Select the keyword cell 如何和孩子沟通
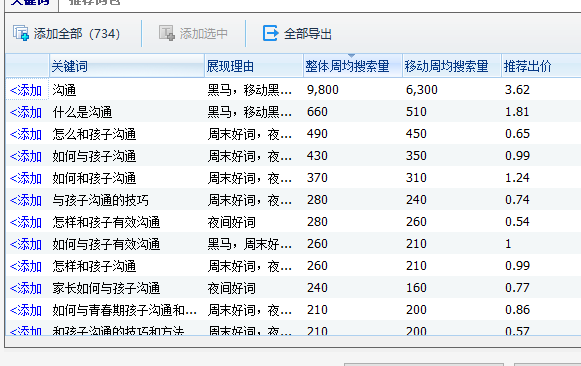581x366 pixels. [94, 178]
